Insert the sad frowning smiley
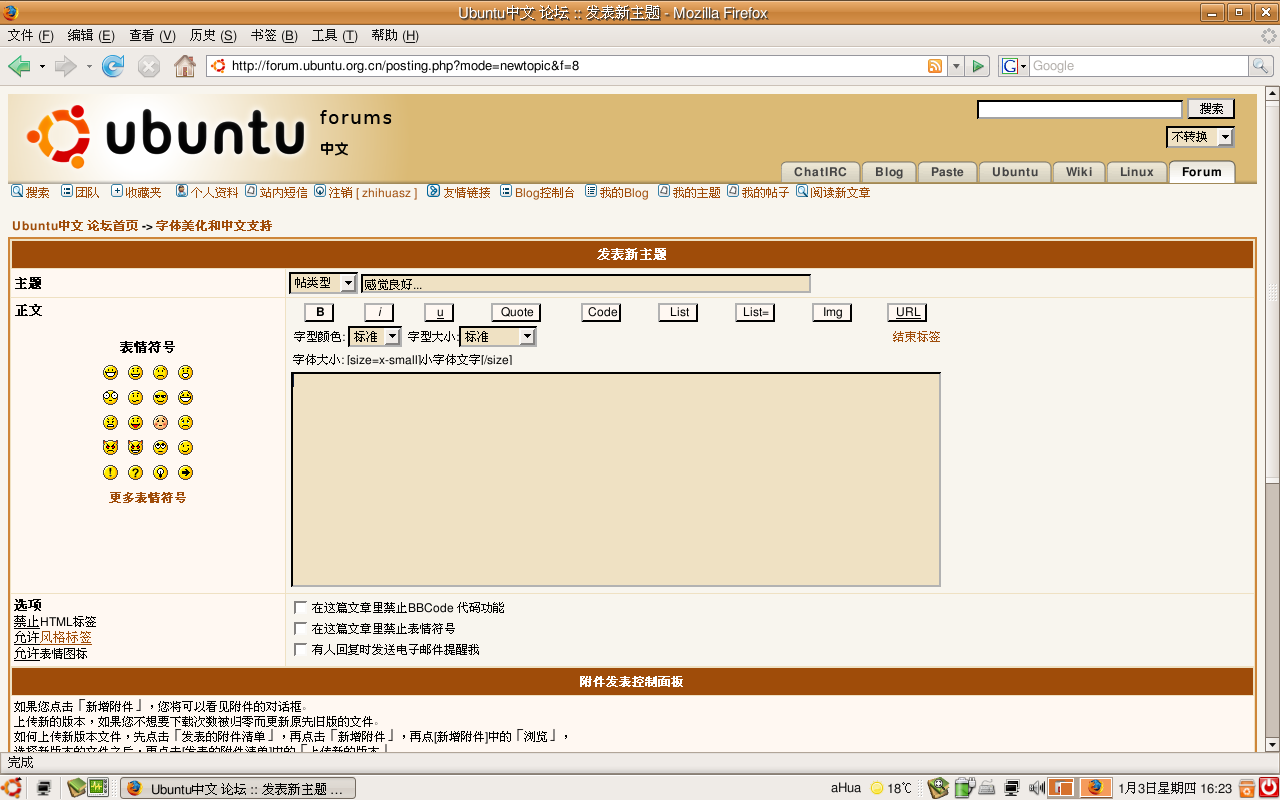Screen dimensions: 1280x800 pyautogui.click(x=160, y=372)
